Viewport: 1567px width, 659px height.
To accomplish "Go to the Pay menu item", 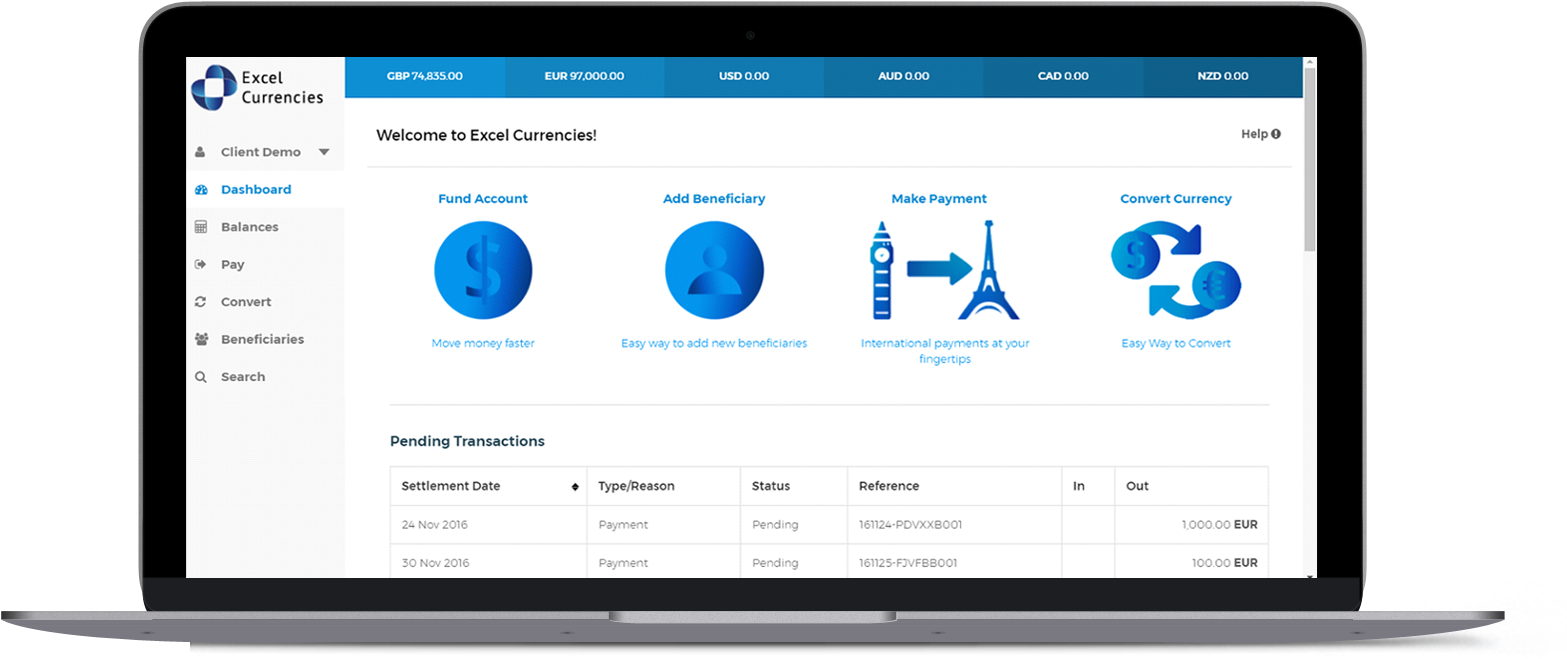I will click(x=232, y=265).
